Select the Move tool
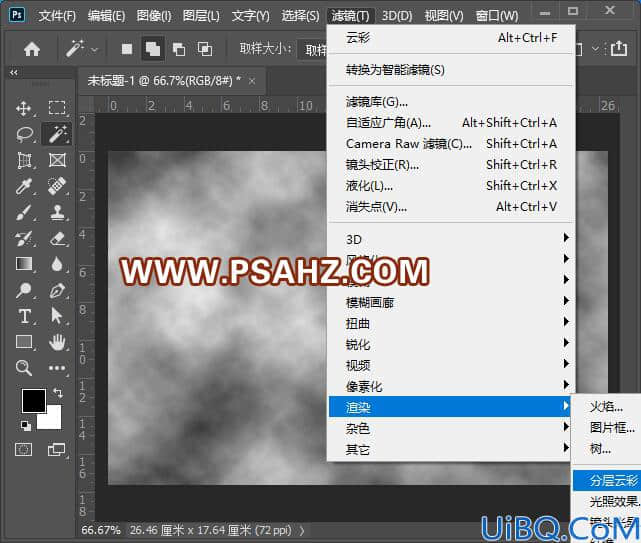This screenshot has height=543, width=641. click(24, 108)
